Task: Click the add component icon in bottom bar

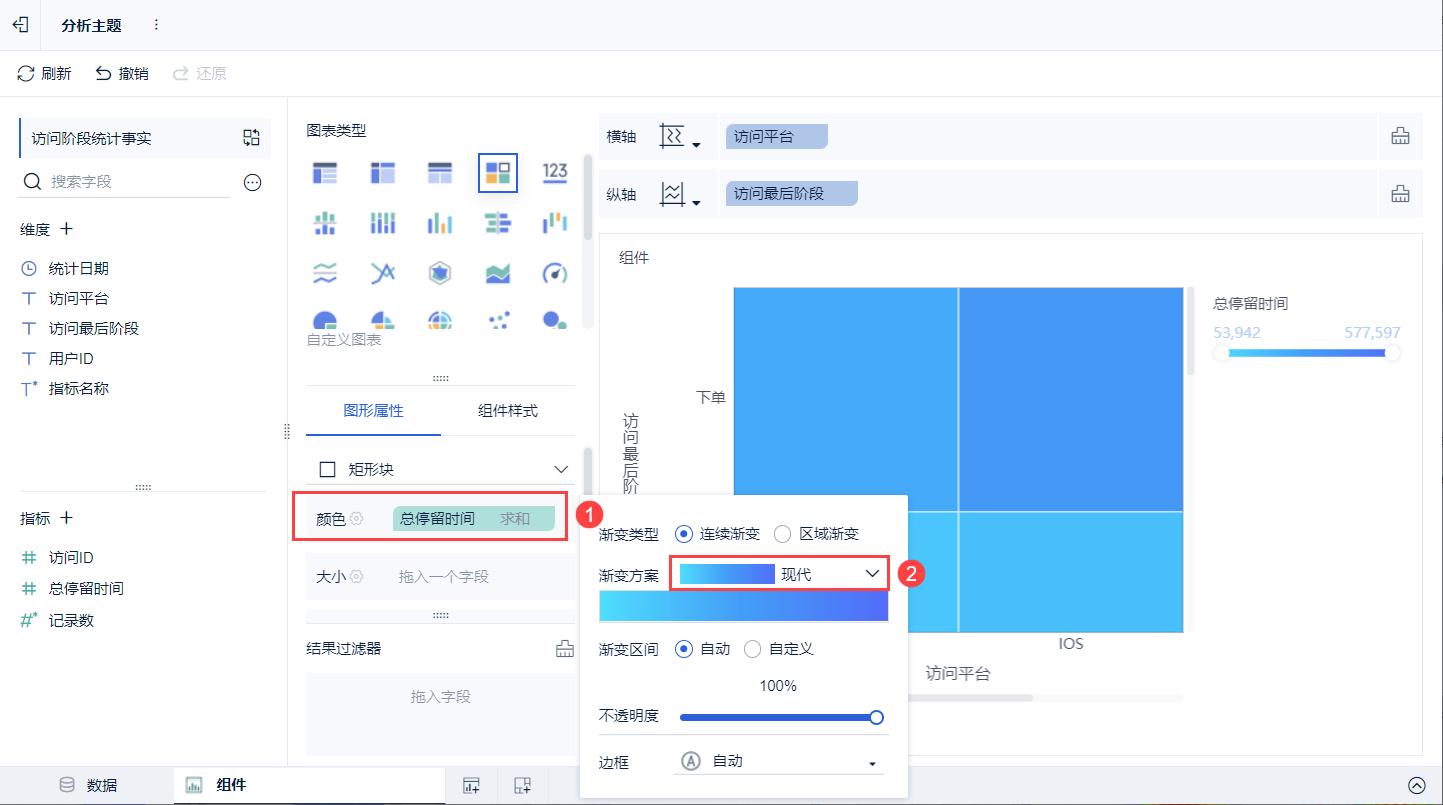Action: tap(471, 785)
